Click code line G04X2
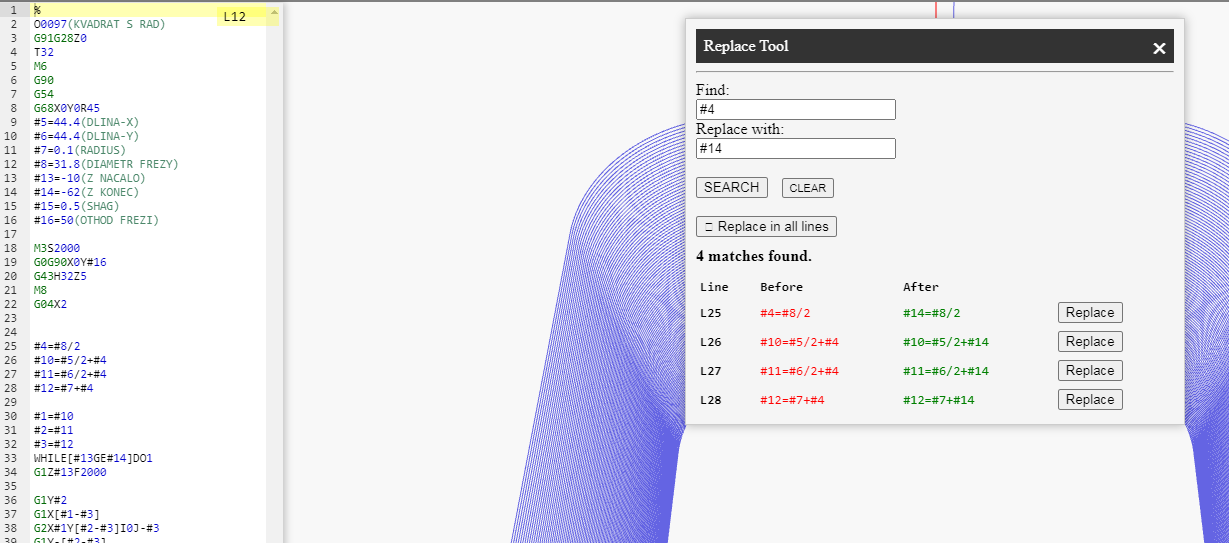Image resolution: width=1229 pixels, height=543 pixels. 50,304
